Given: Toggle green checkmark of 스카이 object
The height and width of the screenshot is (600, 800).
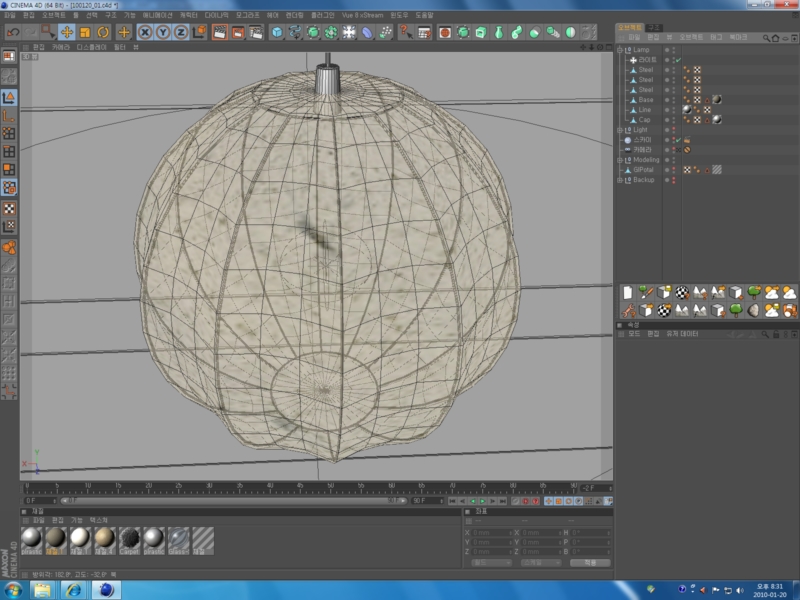Looking at the screenshot, I should (x=679, y=140).
